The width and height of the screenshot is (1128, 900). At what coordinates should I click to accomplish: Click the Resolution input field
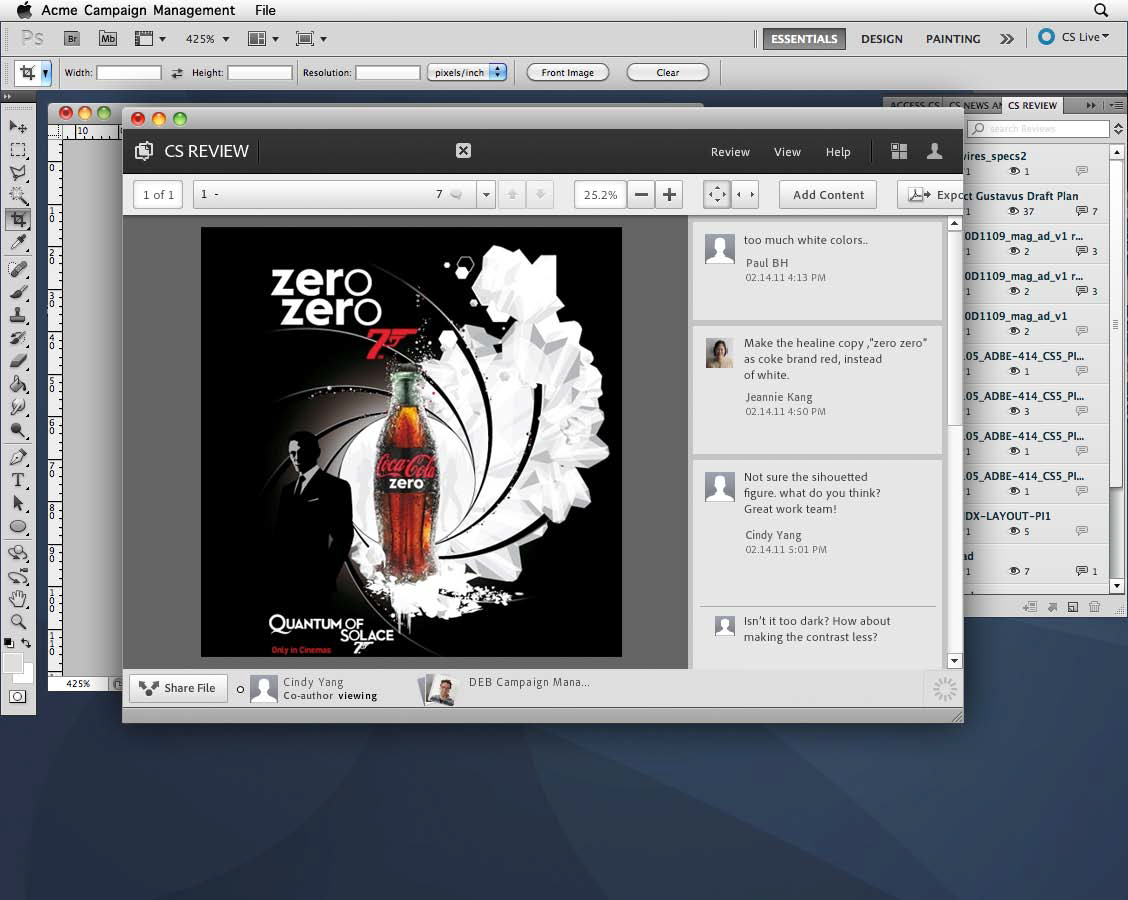tap(388, 73)
